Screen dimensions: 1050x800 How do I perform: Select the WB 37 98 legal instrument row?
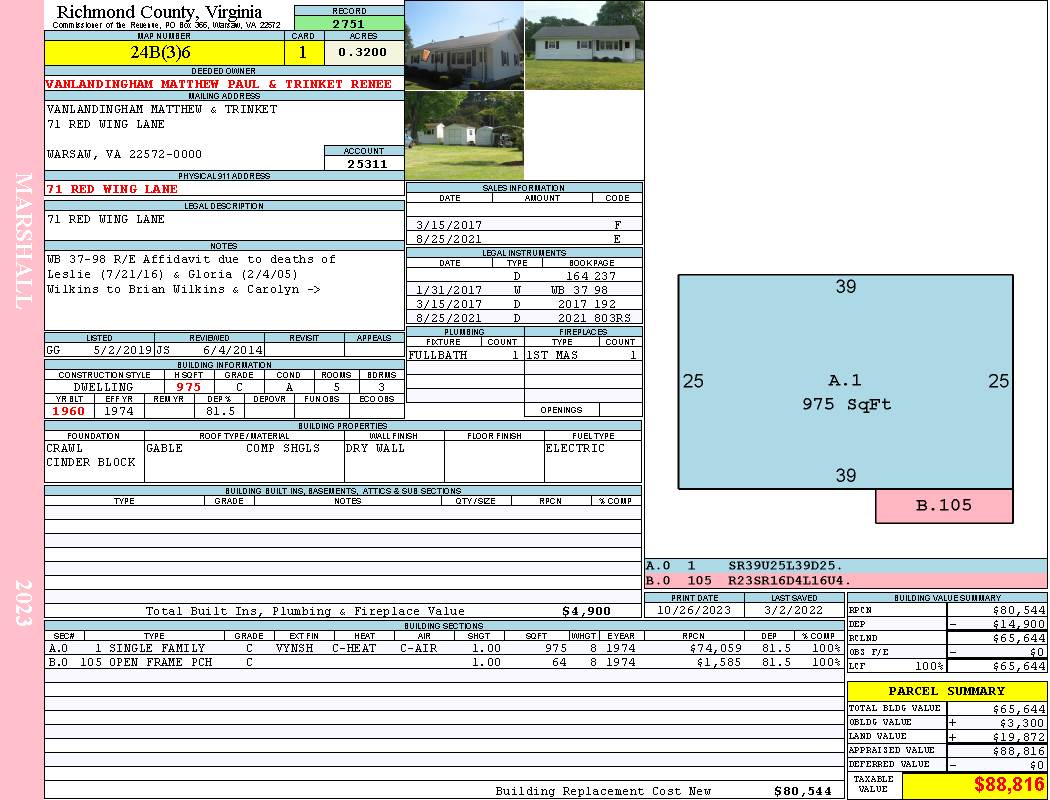click(x=524, y=290)
